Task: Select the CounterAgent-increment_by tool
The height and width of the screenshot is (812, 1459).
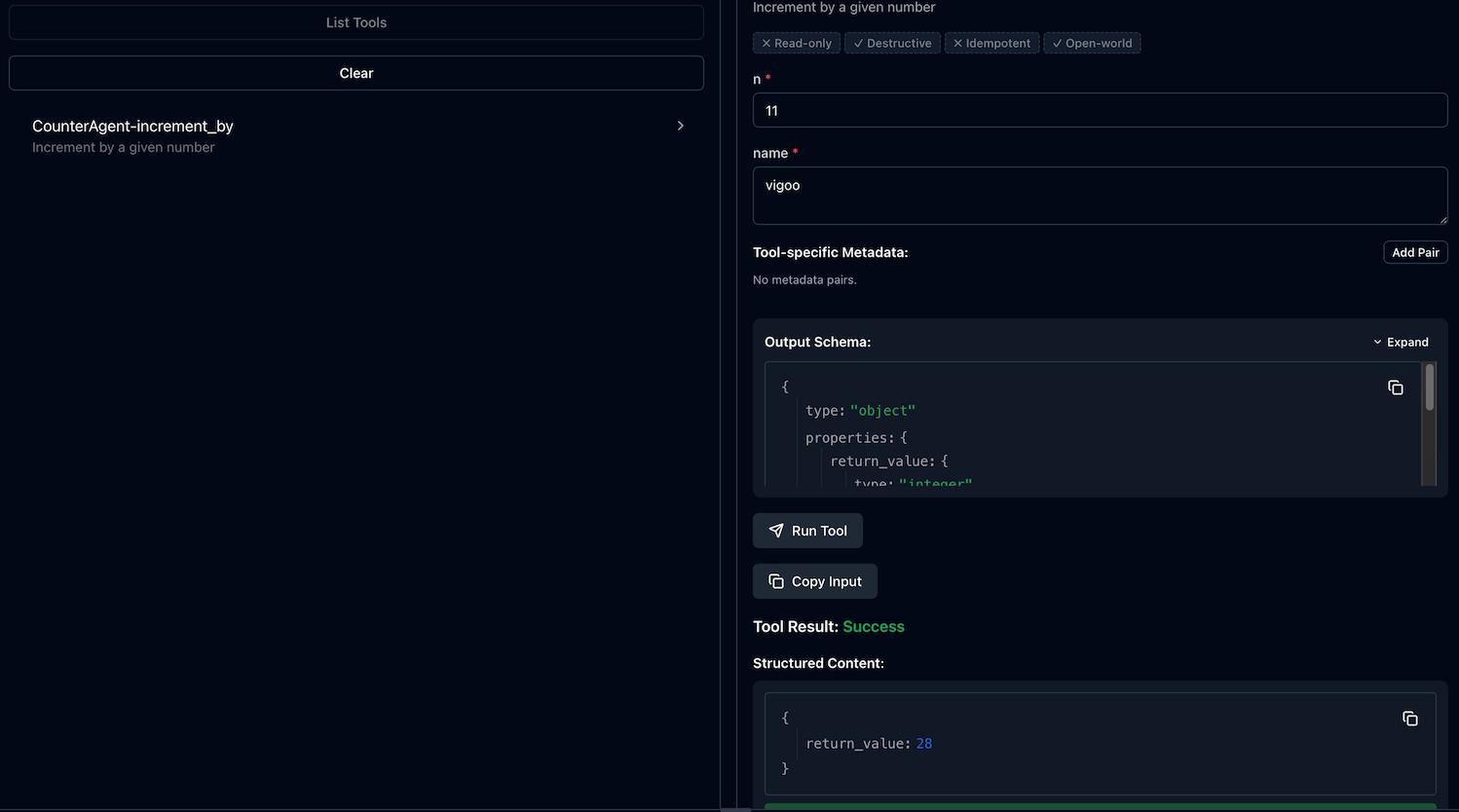Action: [x=132, y=127]
